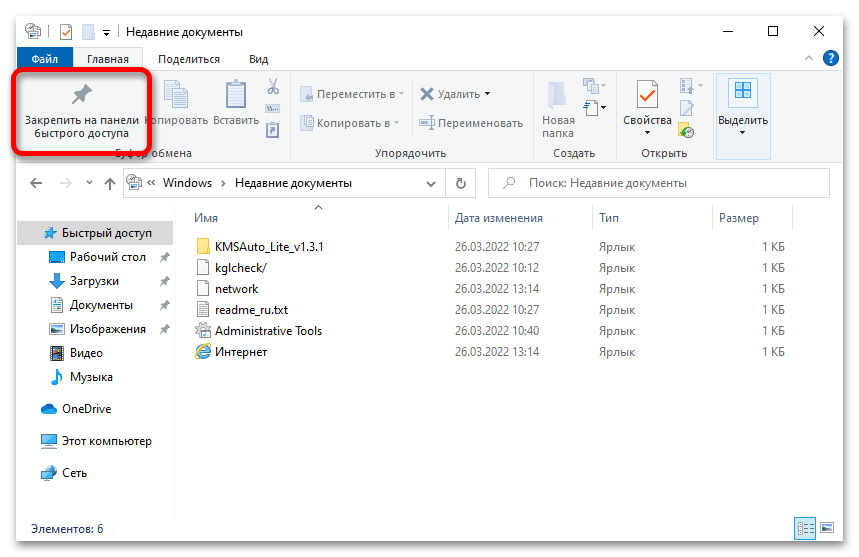Click the refresh icon beside address bar

point(460,183)
